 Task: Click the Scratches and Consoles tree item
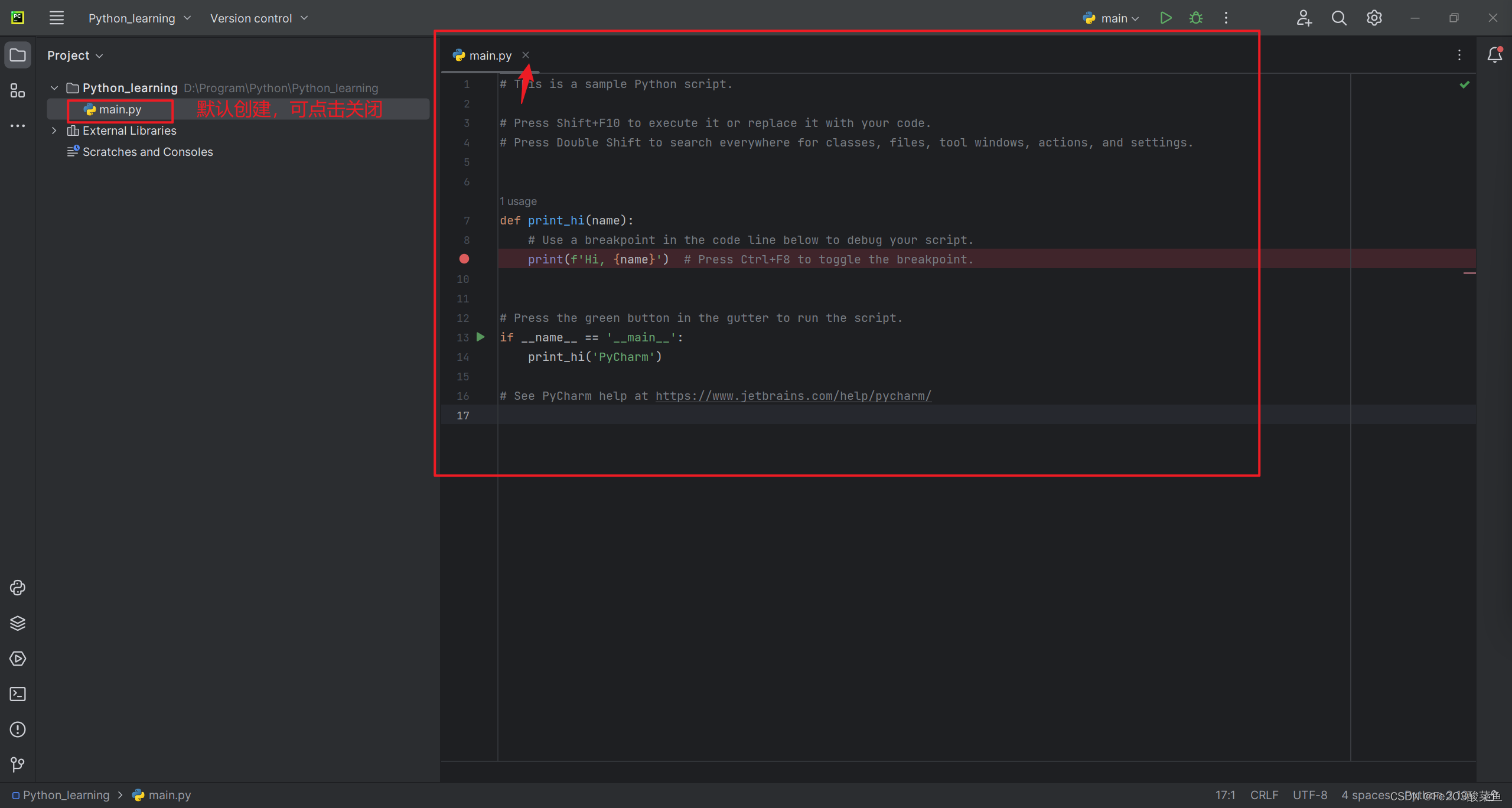[x=148, y=151]
